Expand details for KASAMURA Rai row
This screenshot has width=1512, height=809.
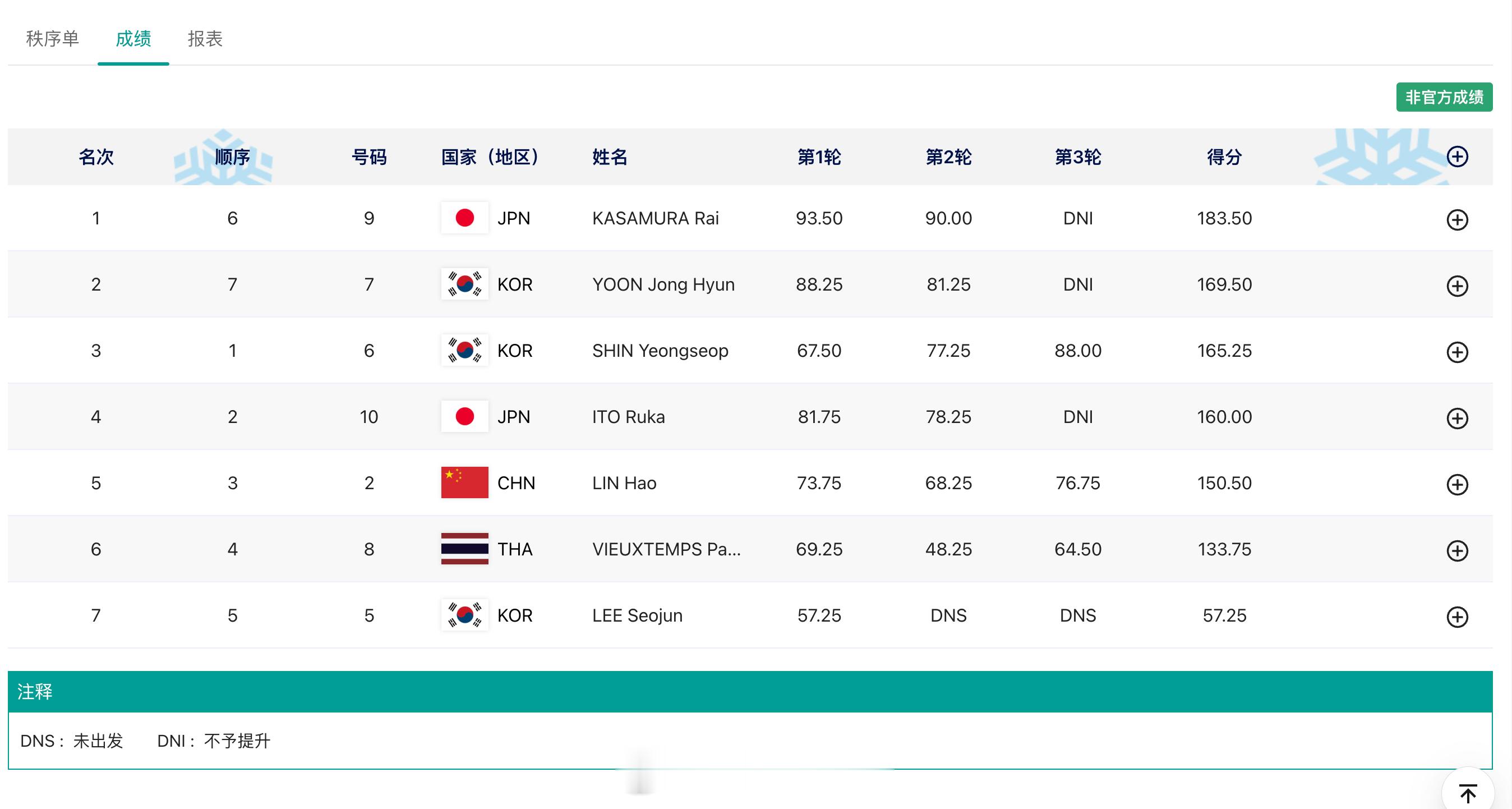(1457, 219)
